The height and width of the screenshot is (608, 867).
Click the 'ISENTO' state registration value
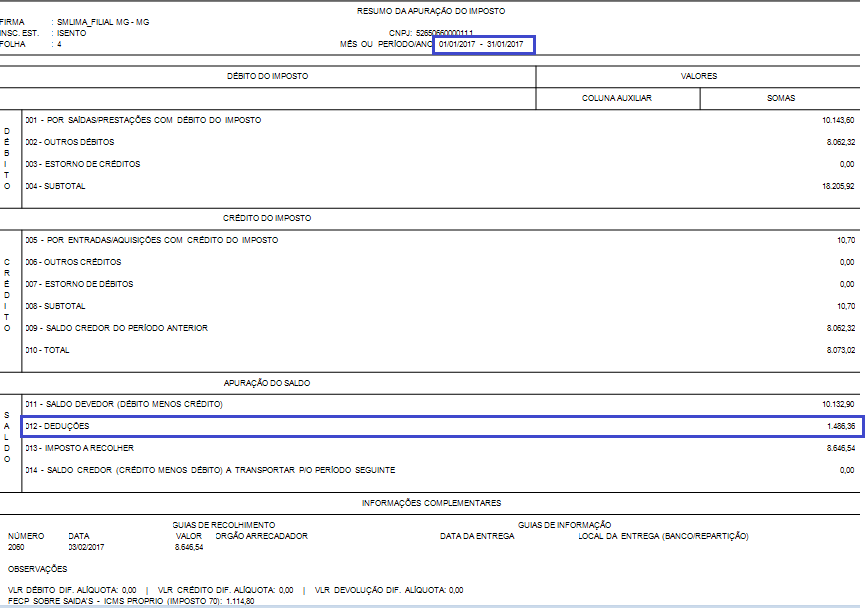tap(71, 33)
